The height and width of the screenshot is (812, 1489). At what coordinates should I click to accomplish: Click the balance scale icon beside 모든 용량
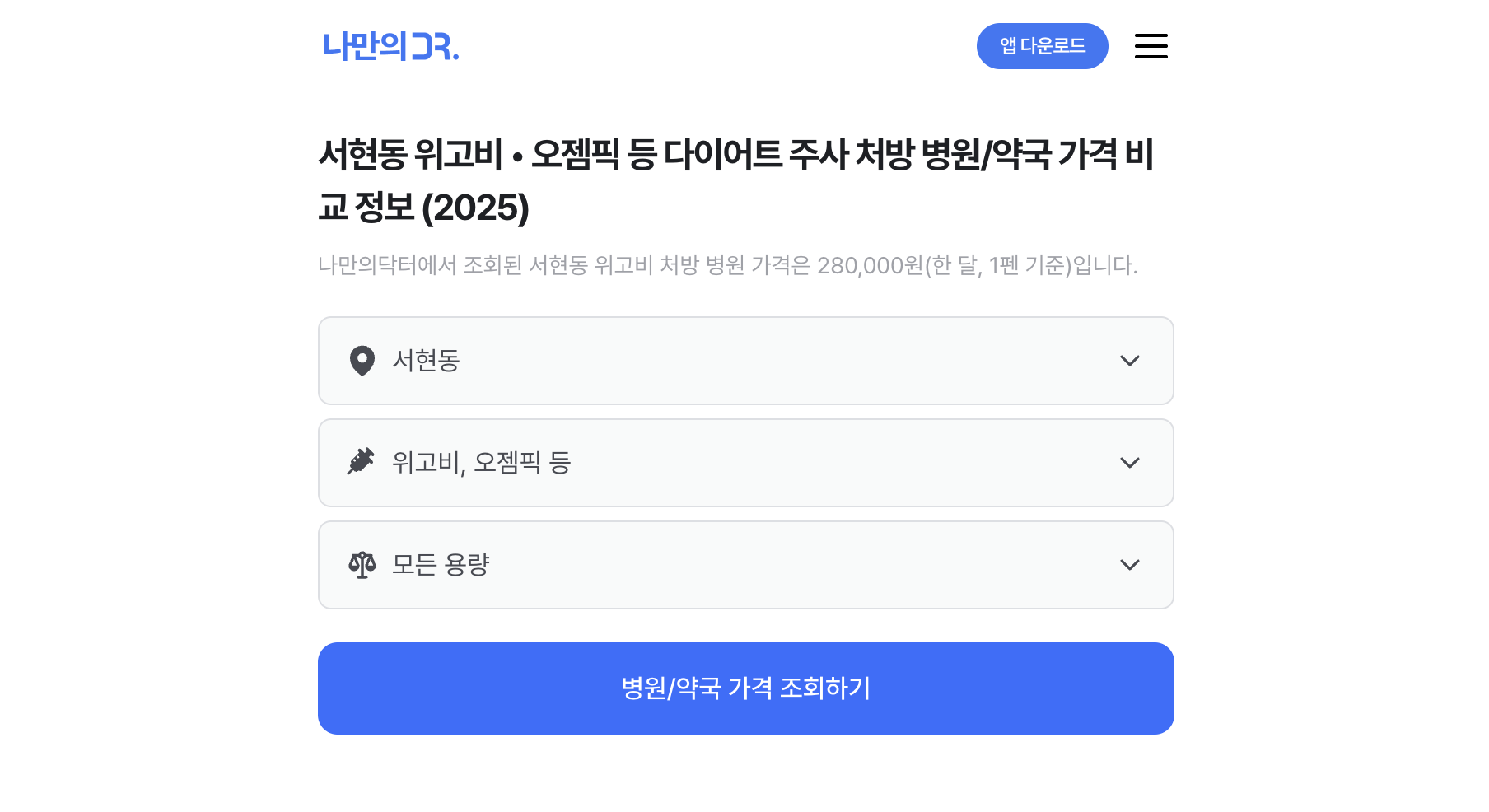[363, 565]
